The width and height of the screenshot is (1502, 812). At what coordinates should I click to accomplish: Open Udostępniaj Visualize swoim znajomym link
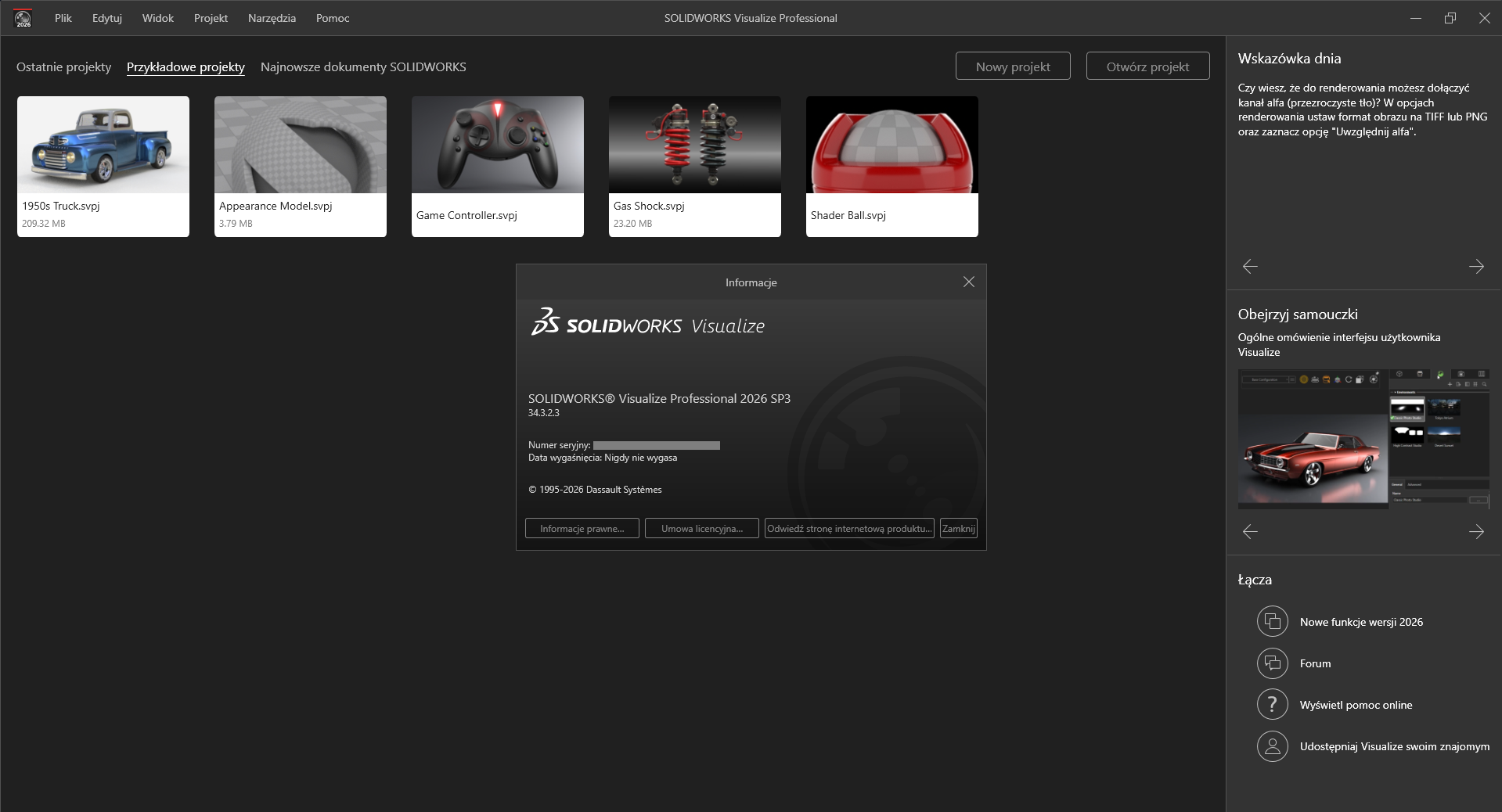click(1395, 746)
